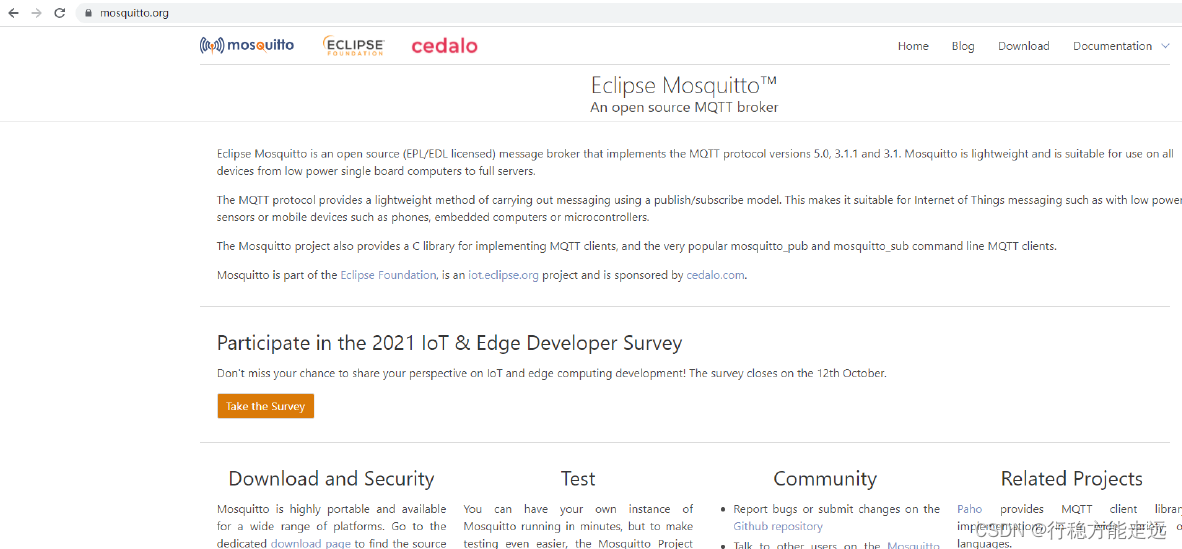
Task: Click the Take the Survey button
Action: 265,406
